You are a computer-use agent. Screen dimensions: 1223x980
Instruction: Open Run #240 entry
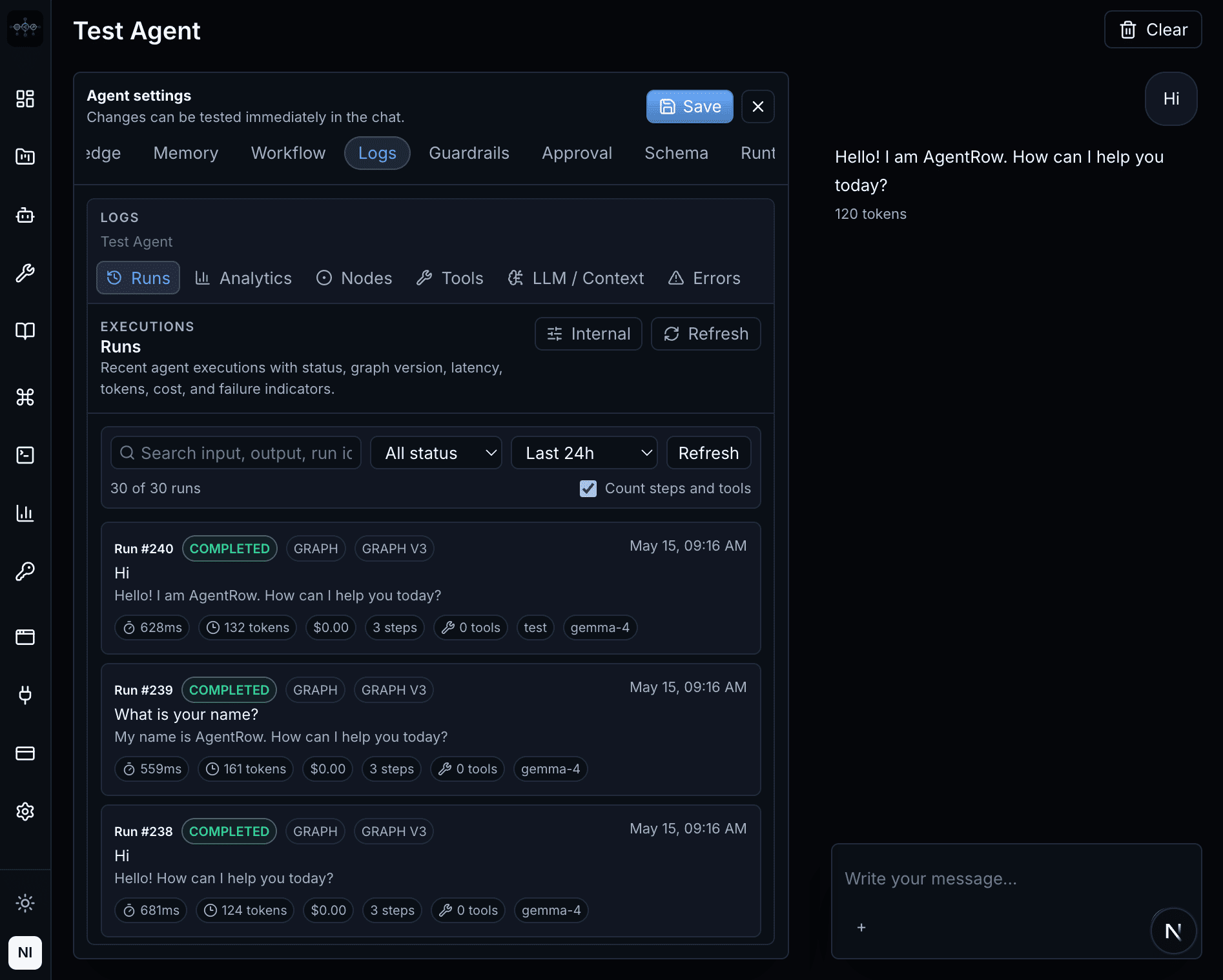(x=431, y=588)
